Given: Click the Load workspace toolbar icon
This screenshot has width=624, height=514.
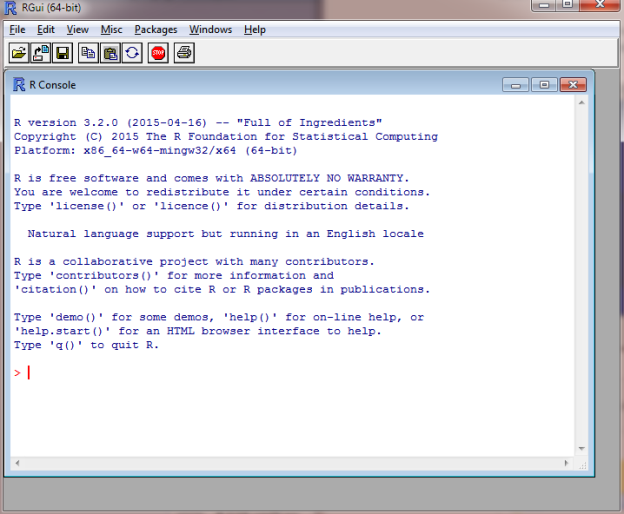Looking at the screenshot, I should click(41, 53).
